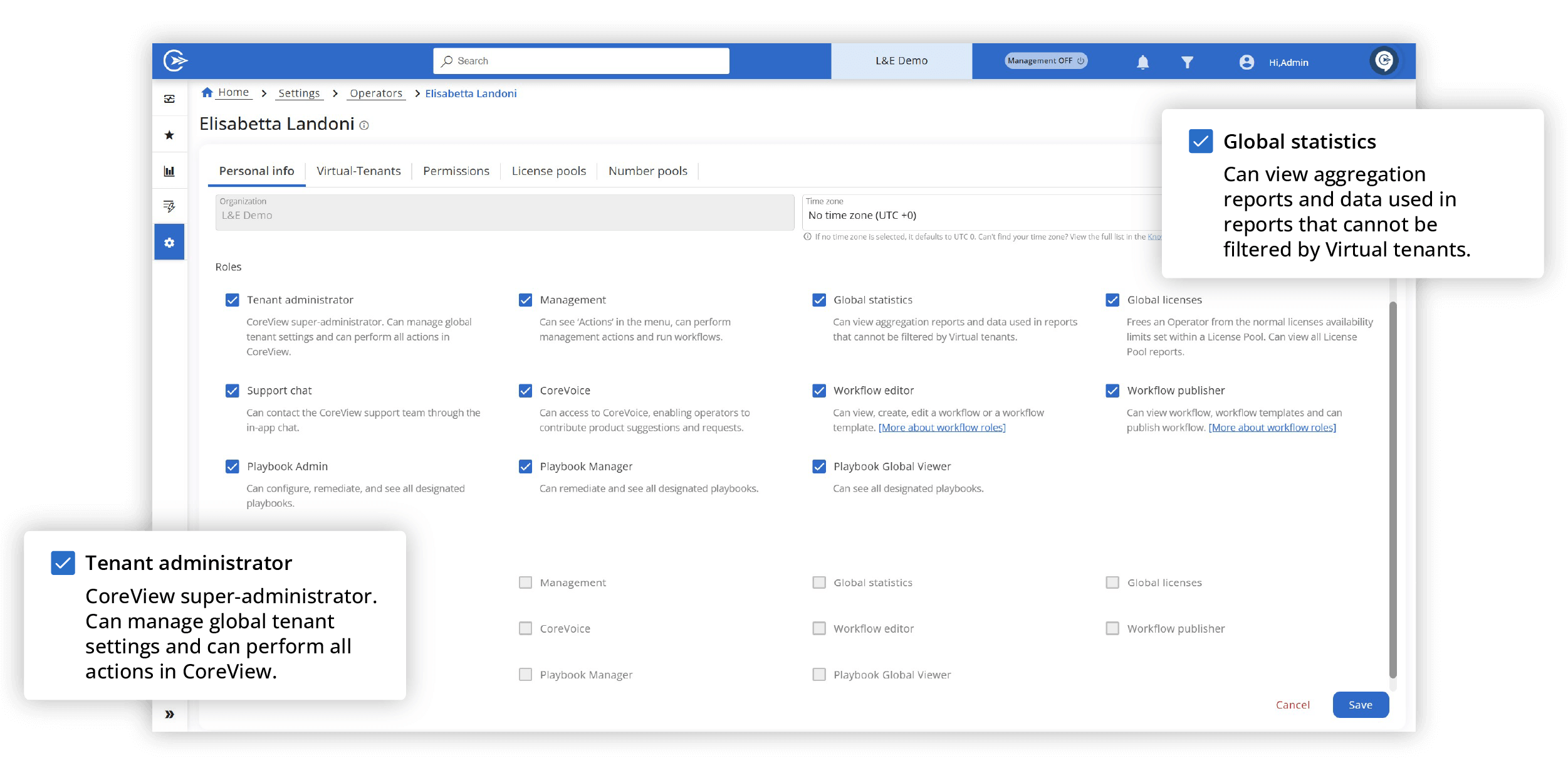Go to Settings in the breadcrumb
The image size is (1568, 775).
point(299,93)
